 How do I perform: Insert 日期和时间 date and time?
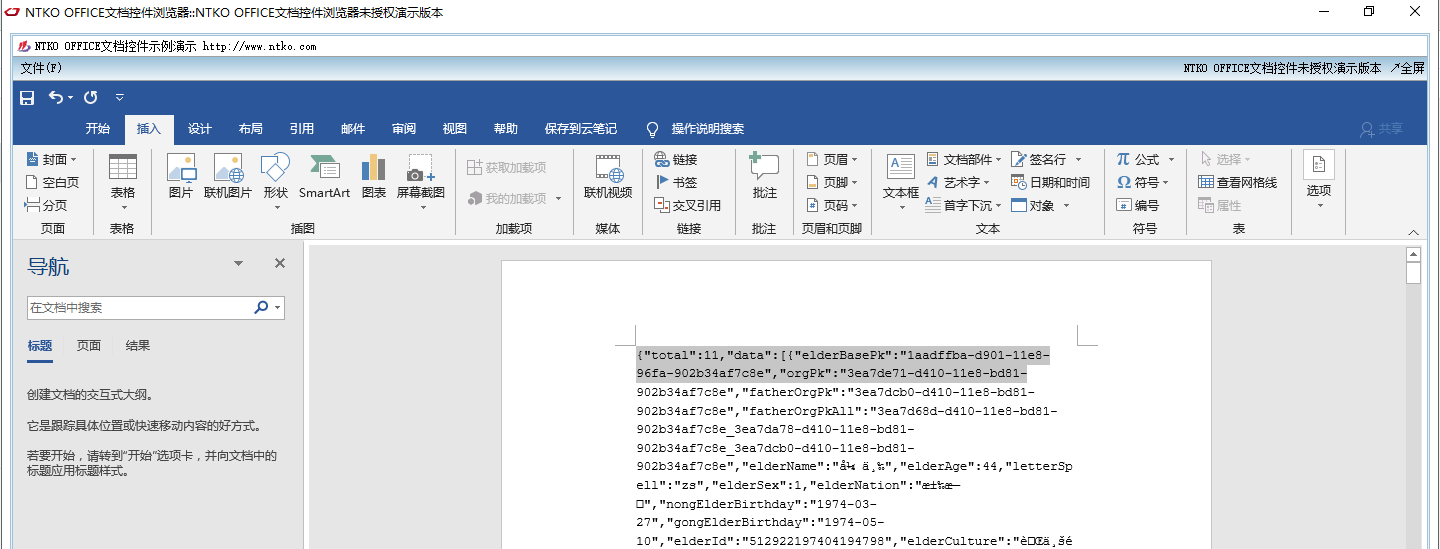click(1050, 183)
